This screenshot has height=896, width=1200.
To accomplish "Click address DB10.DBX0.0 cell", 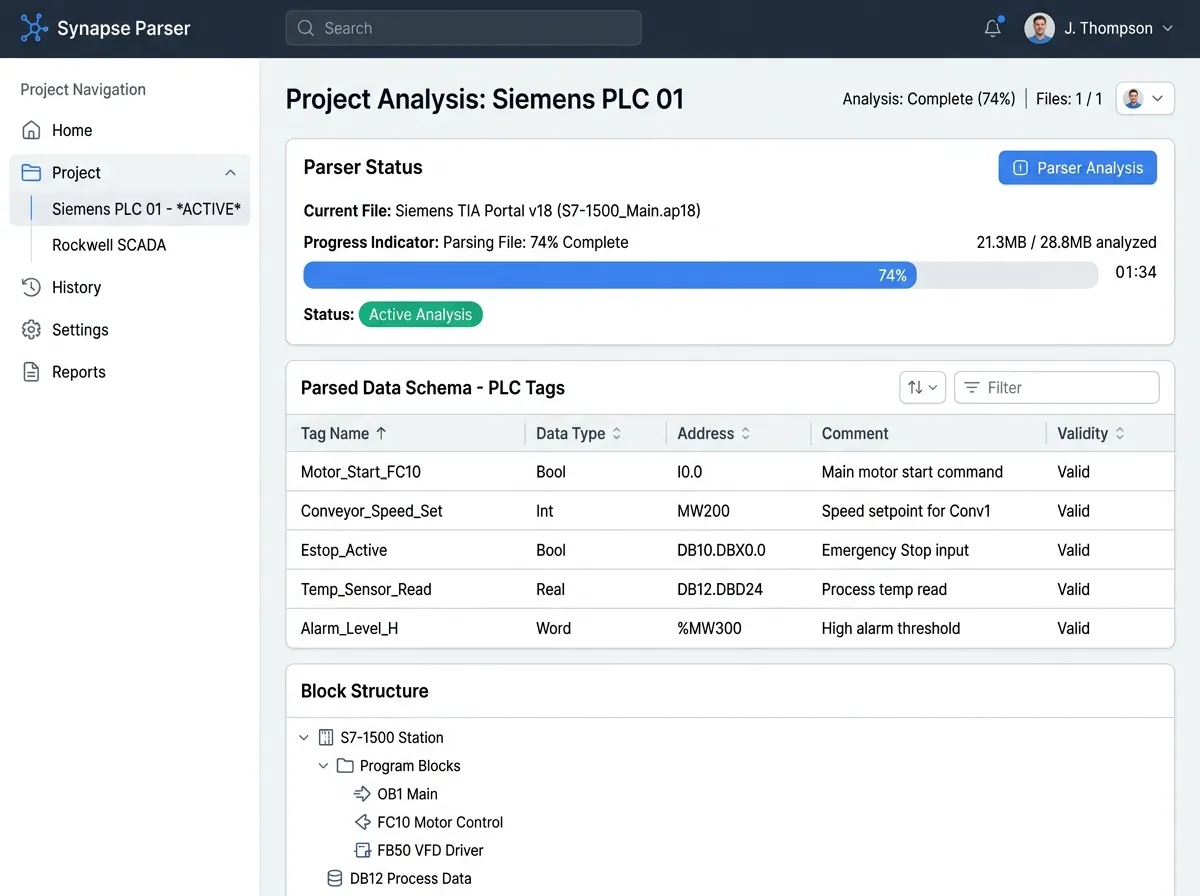I will [x=721, y=550].
